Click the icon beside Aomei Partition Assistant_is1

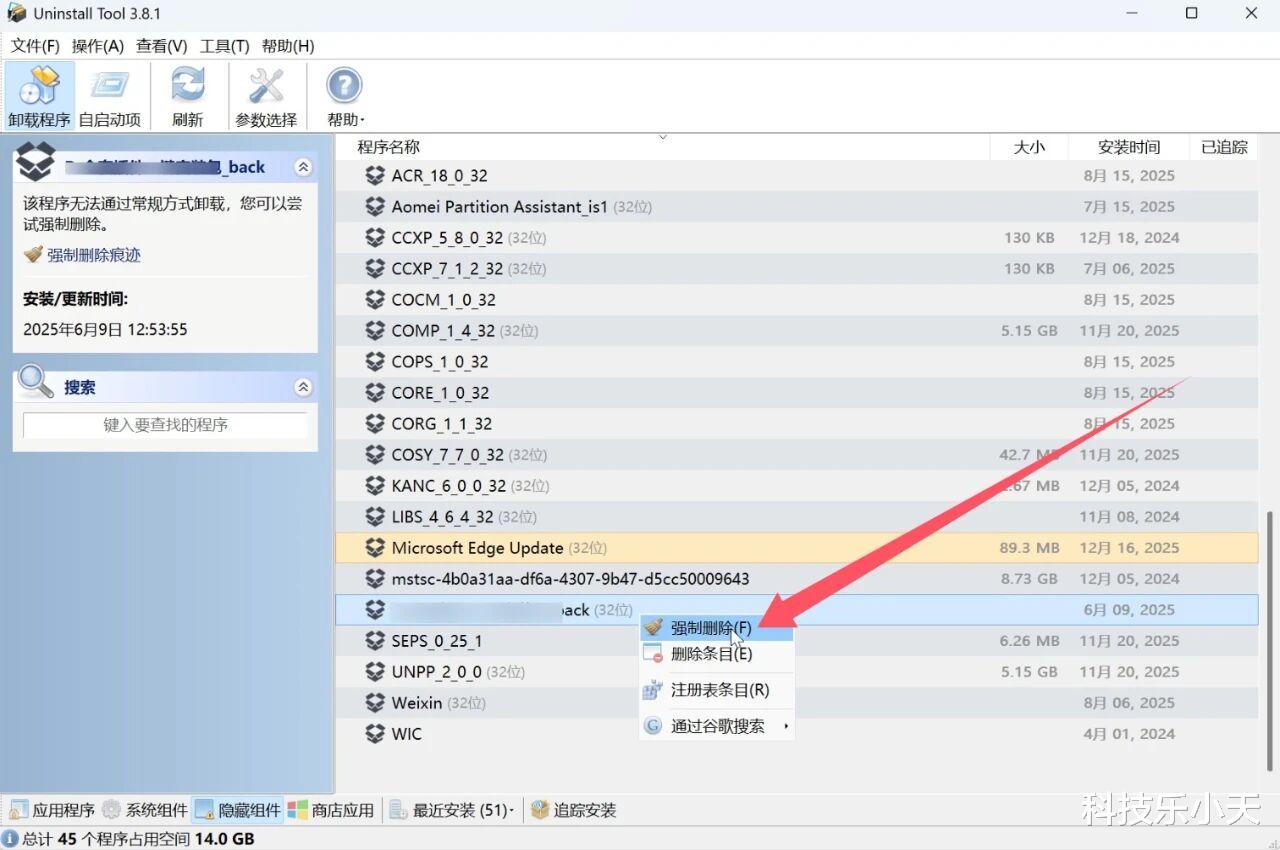pyautogui.click(x=375, y=207)
